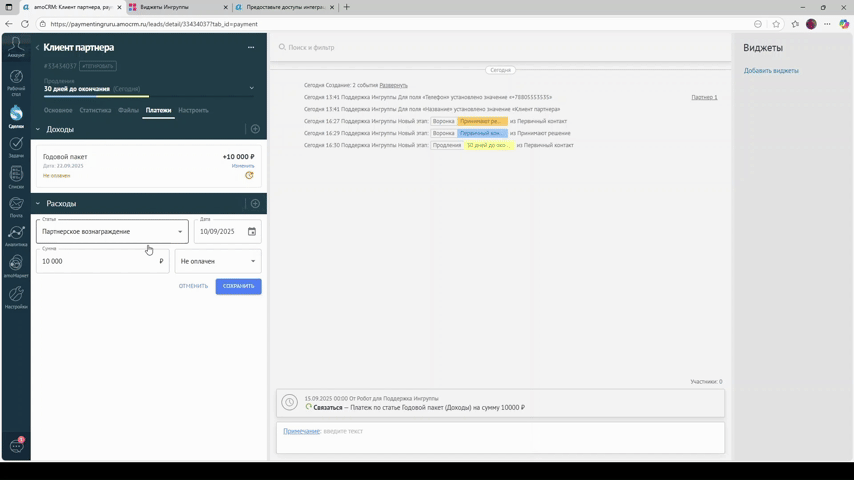Viewport: 854px width, 480px height.
Task: Expand collapsed events via Развернуть
Action: (393, 86)
